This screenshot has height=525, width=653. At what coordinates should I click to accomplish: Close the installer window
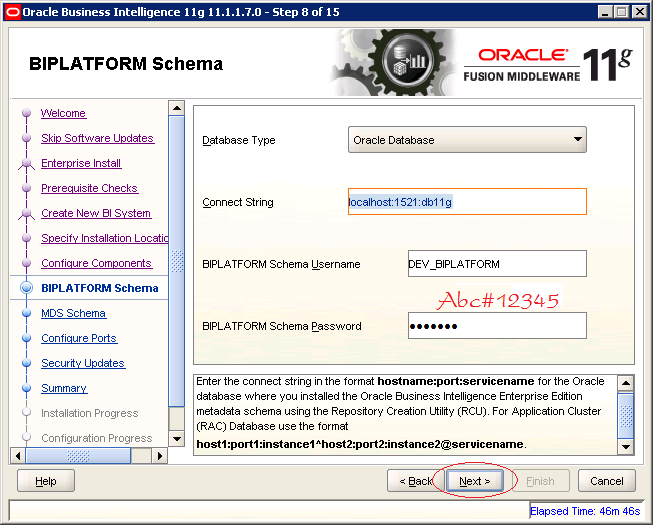pos(639,12)
